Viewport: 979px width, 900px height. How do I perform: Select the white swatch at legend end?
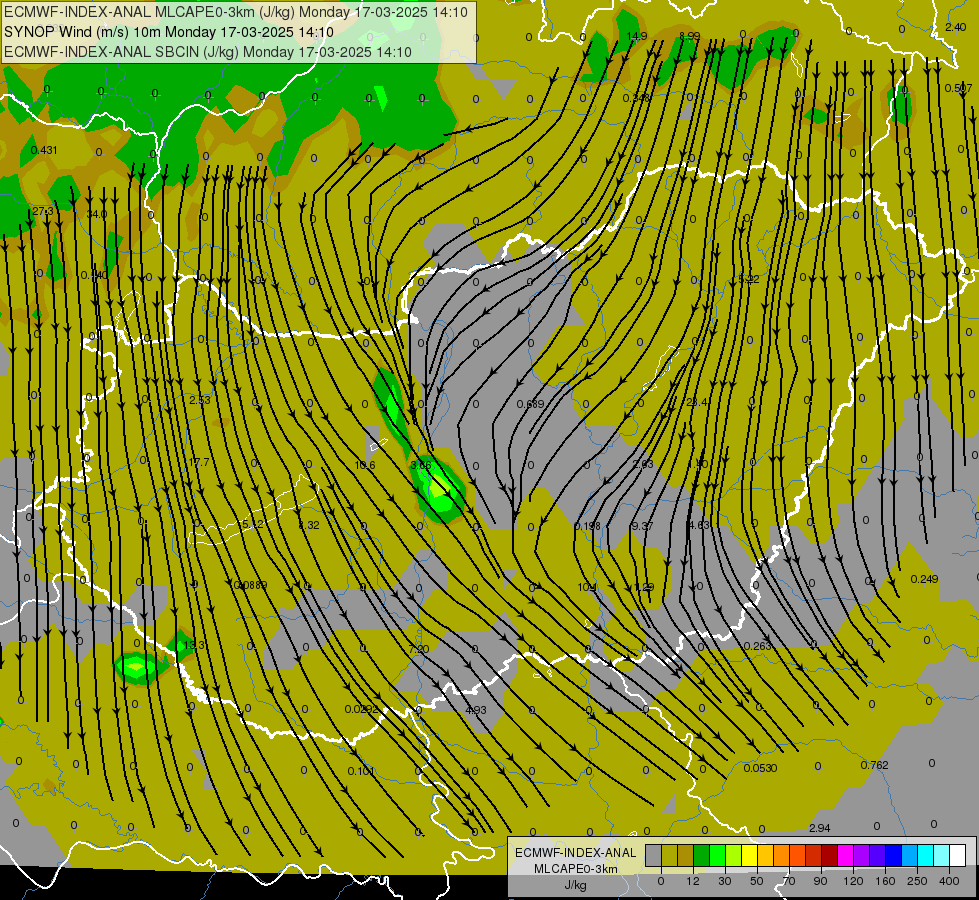pos(957,856)
